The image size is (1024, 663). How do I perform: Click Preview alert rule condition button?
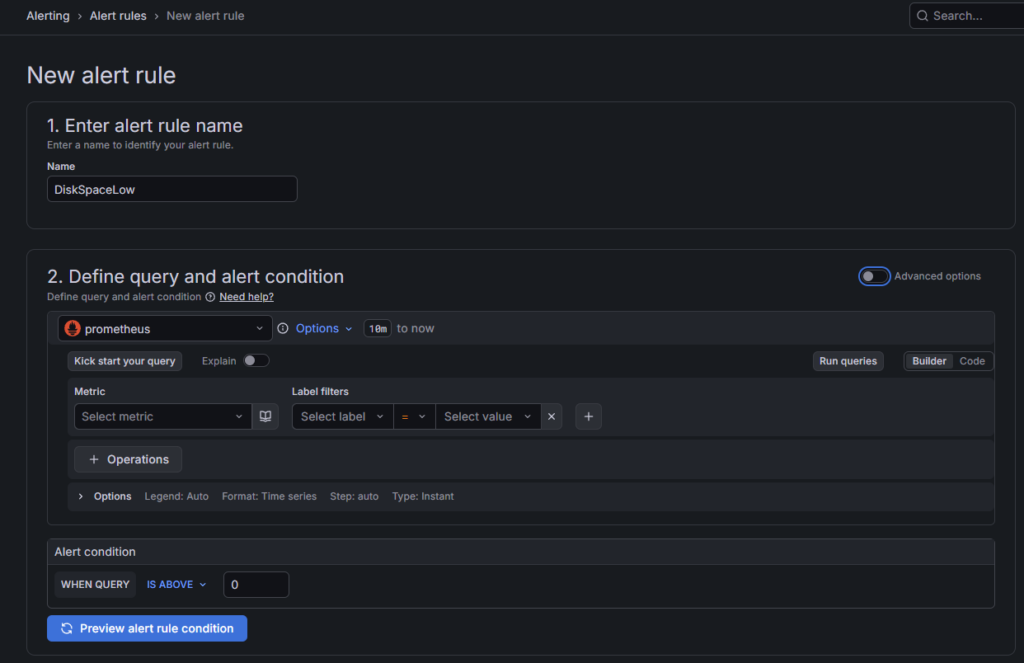[147, 628]
